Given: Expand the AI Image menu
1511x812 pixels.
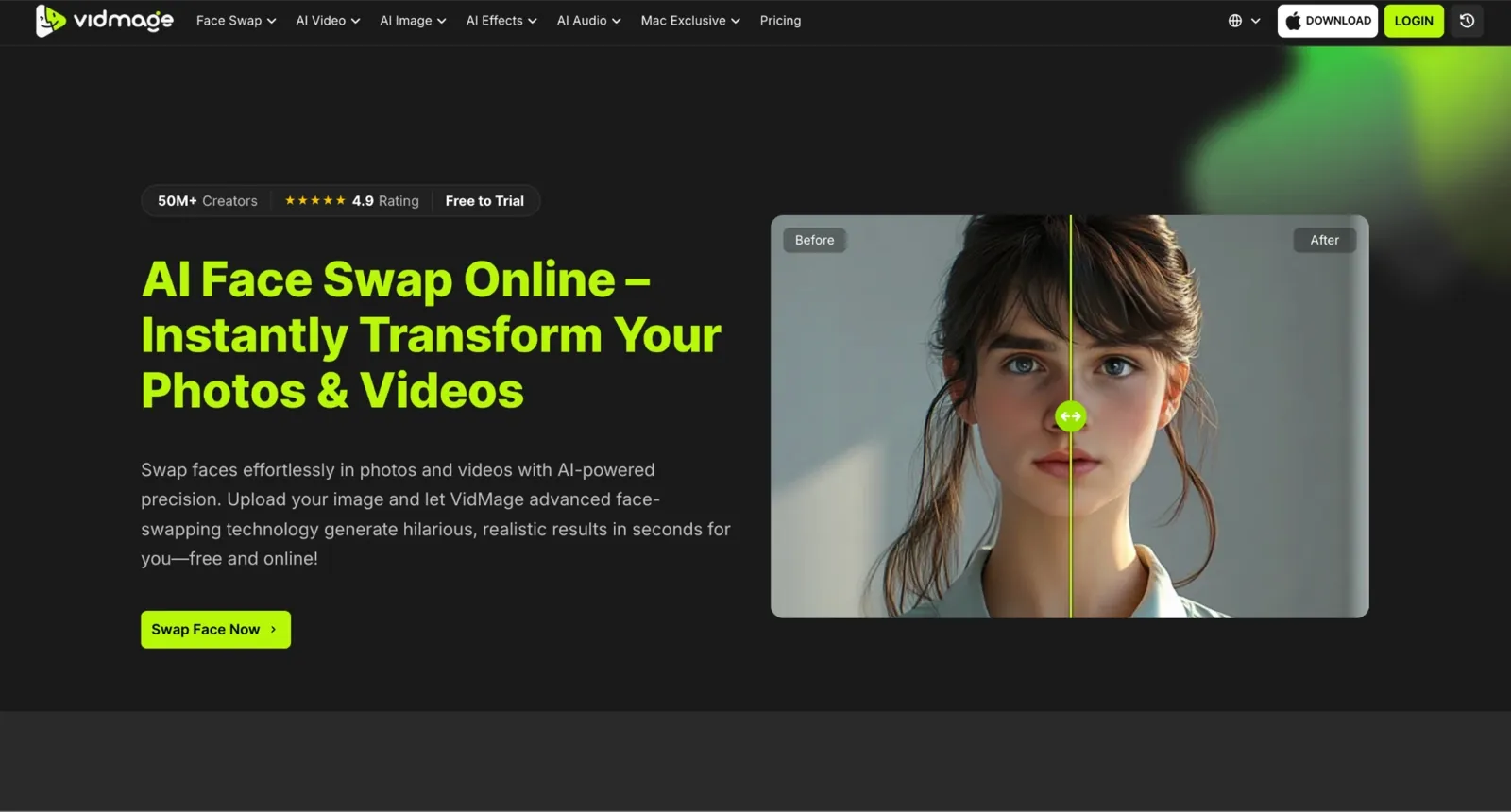Looking at the screenshot, I should click(413, 21).
